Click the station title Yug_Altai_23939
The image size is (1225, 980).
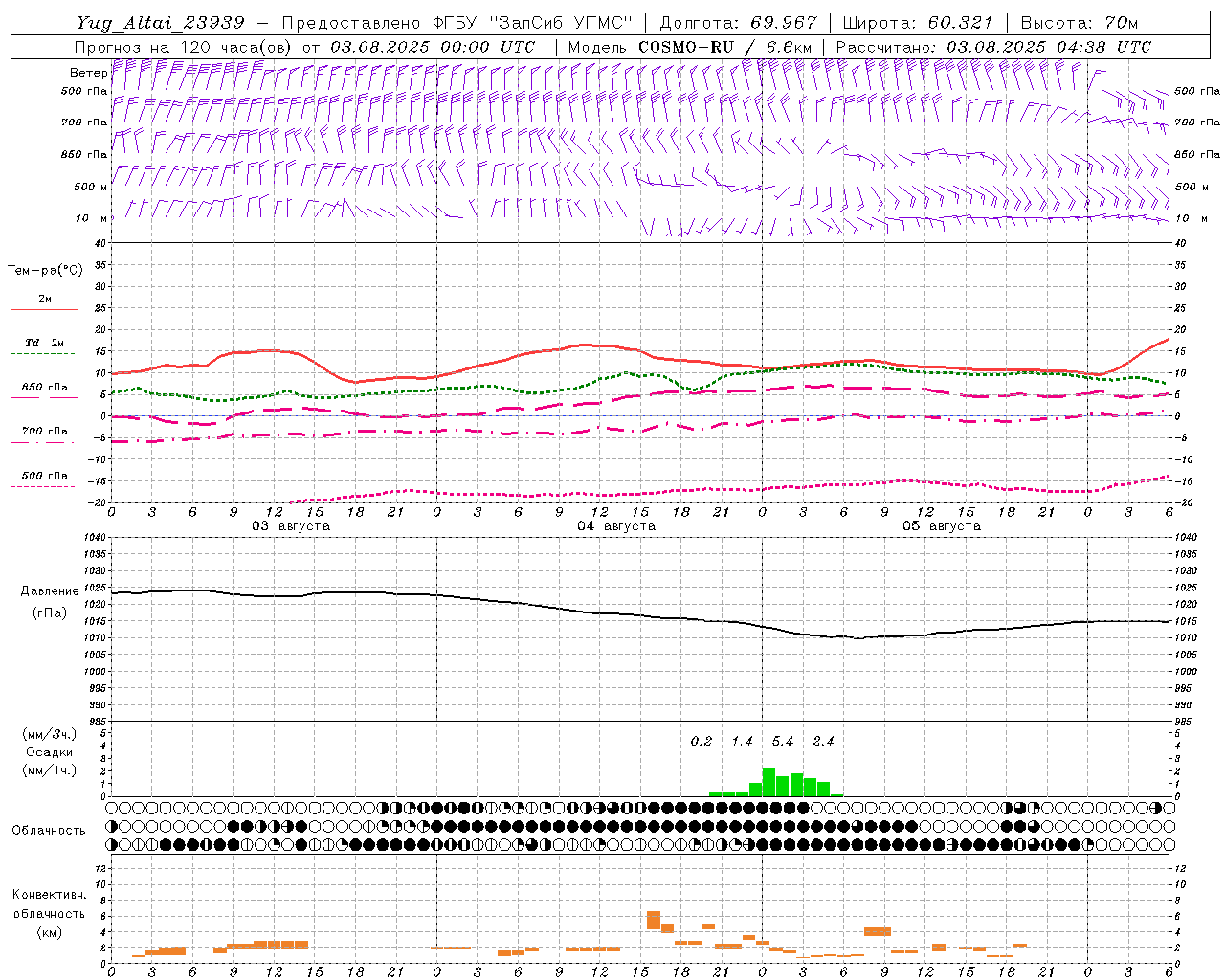tap(161, 23)
